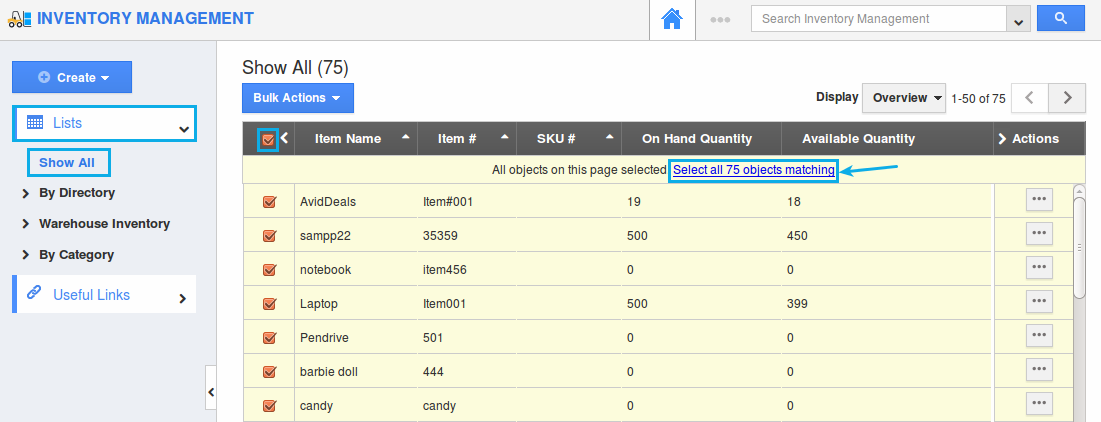Uncheck the sampp22 row checkbox
The image size is (1101, 422).
point(268,236)
